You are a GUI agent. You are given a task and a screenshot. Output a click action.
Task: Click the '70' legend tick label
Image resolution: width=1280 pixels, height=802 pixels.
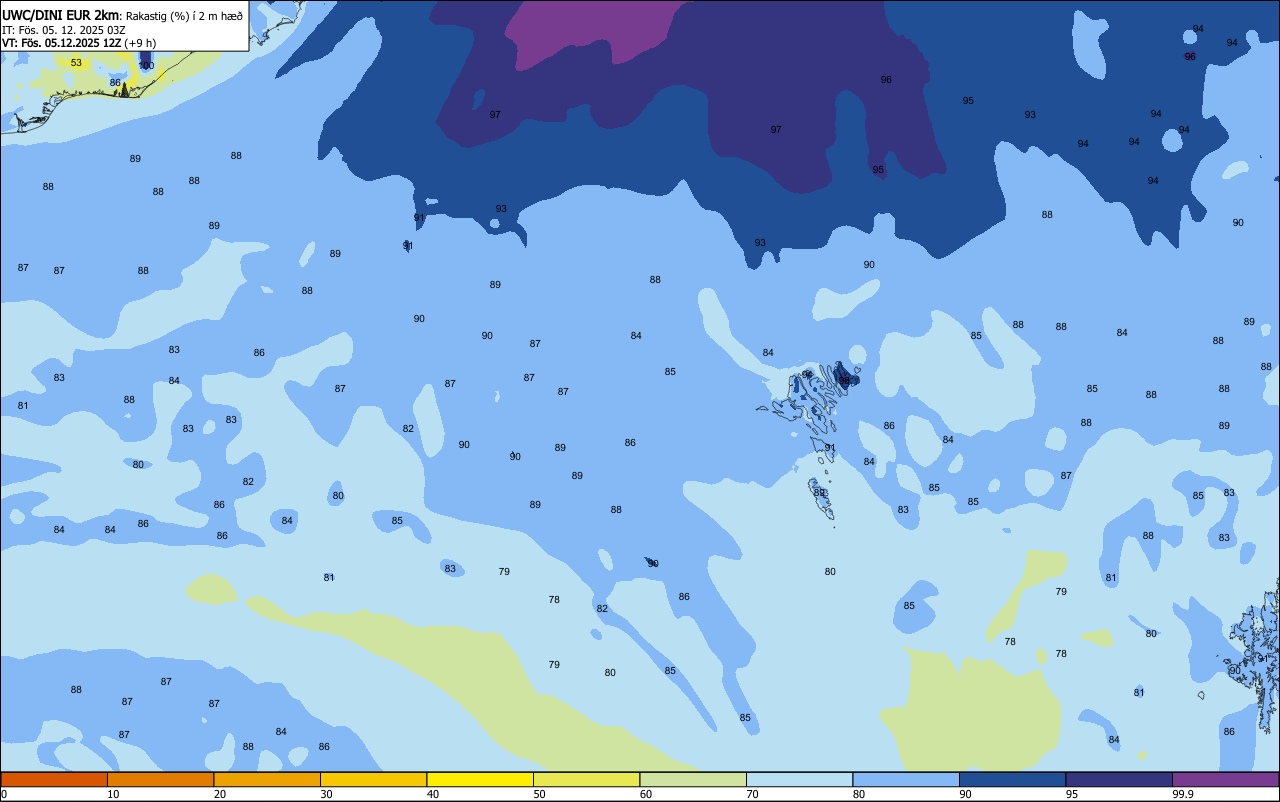[752, 794]
